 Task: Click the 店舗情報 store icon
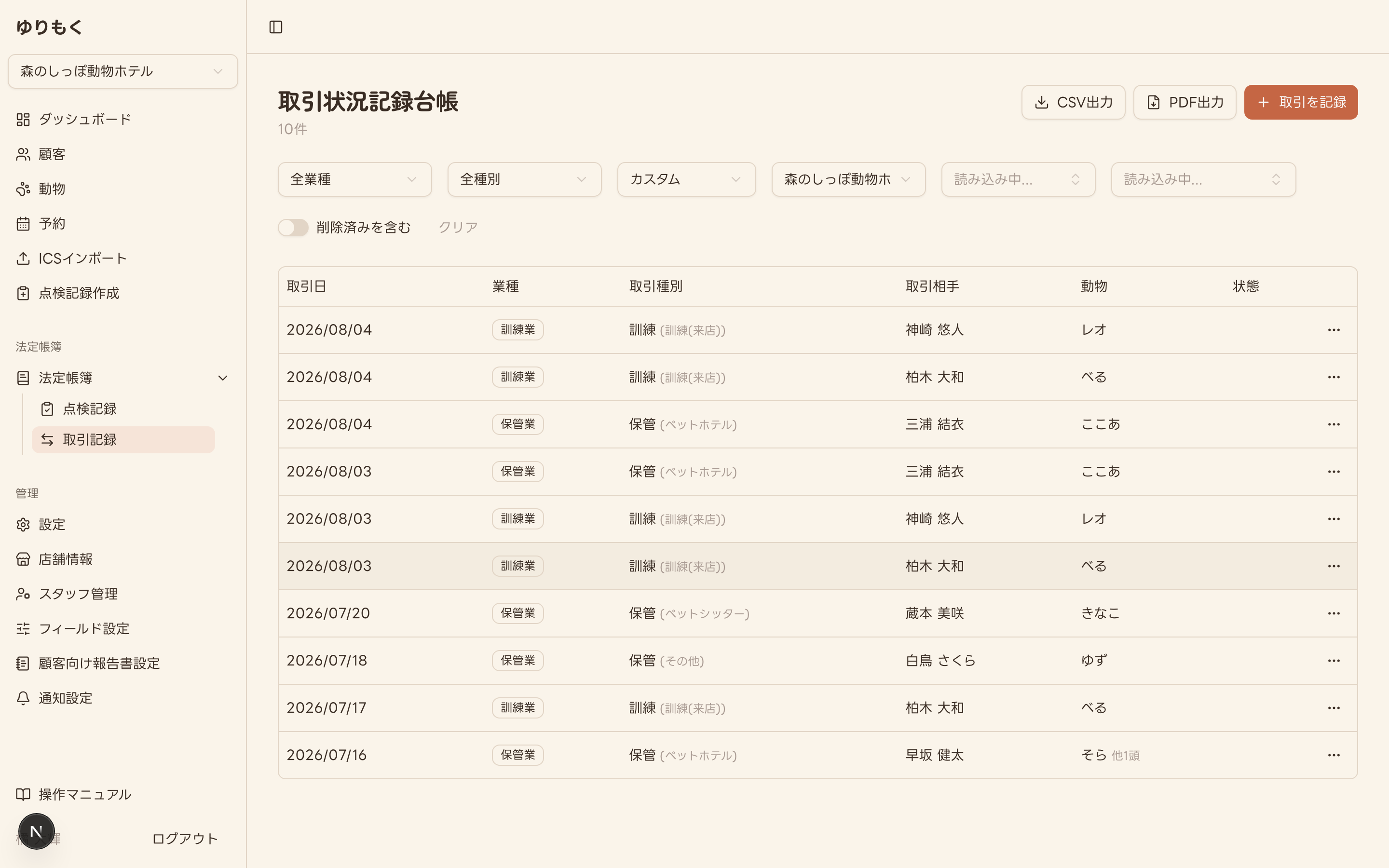[x=23, y=559]
